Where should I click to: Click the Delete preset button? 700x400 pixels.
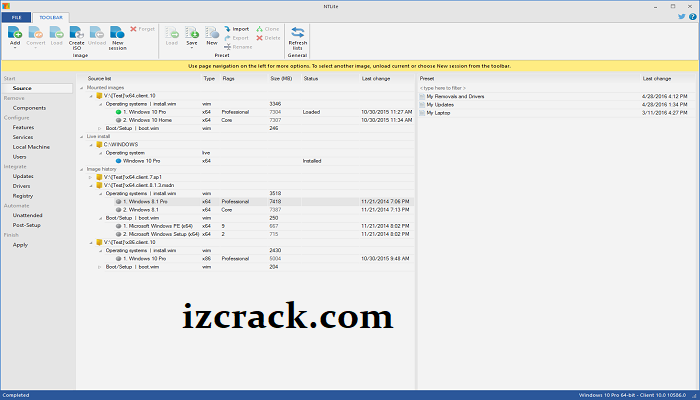(268, 38)
